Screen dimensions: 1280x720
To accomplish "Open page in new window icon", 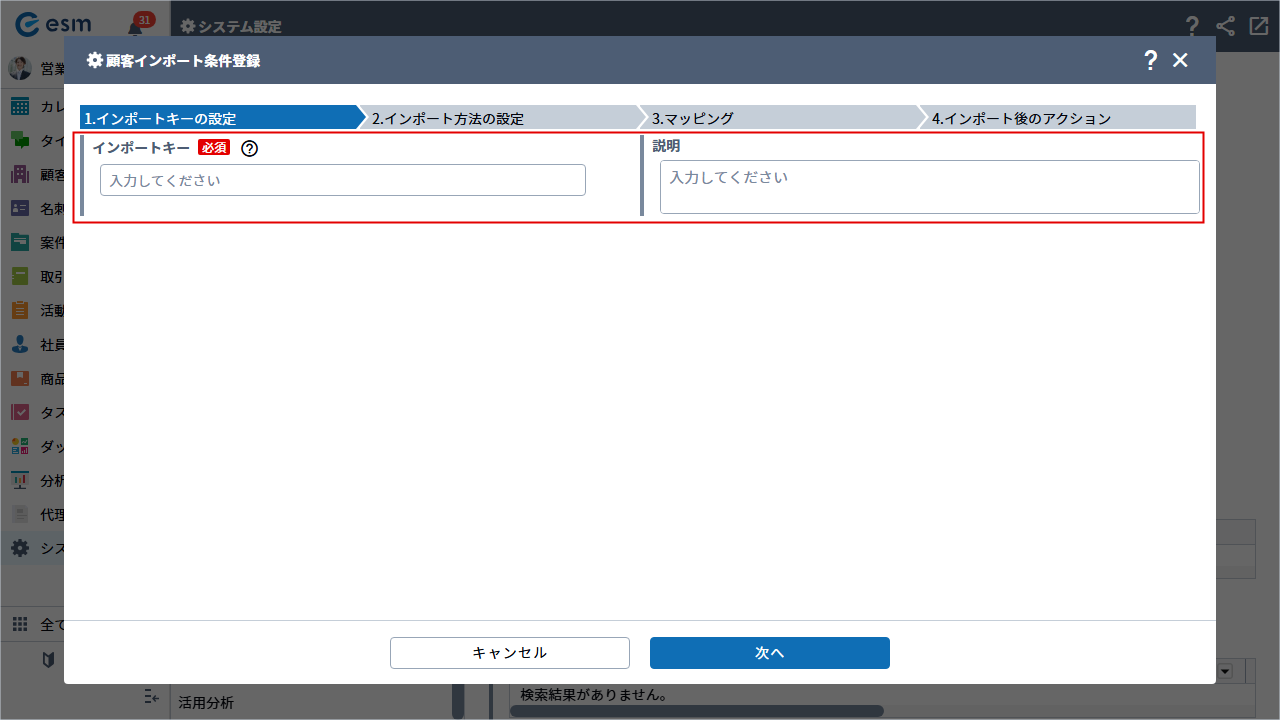I will (x=1258, y=27).
